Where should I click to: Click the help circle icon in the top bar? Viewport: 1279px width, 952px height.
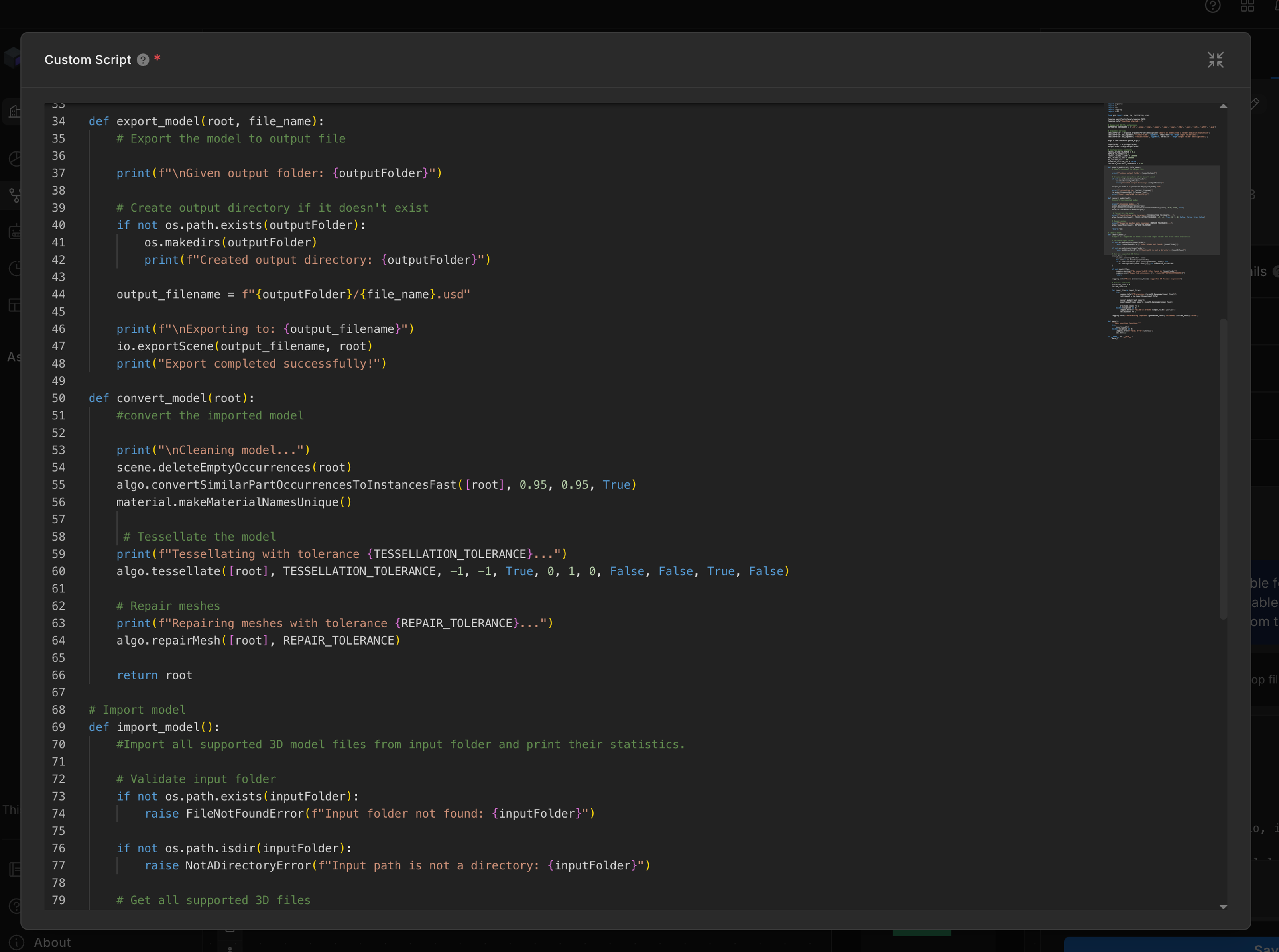pos(1212,6)
